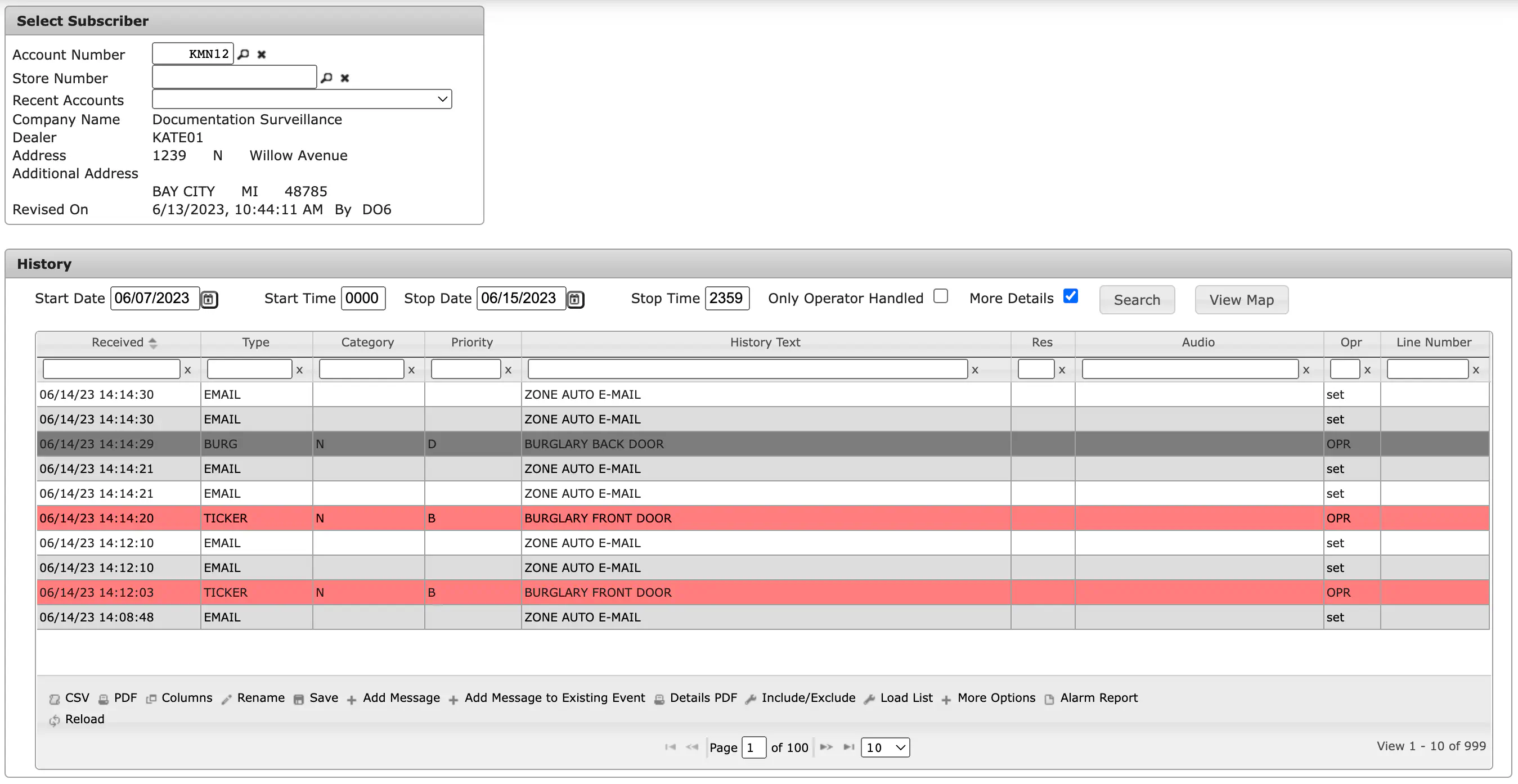The width and height of the screenshot is (1518, 784).
Task: Click the Start Time field
Action: coord(363,298)
